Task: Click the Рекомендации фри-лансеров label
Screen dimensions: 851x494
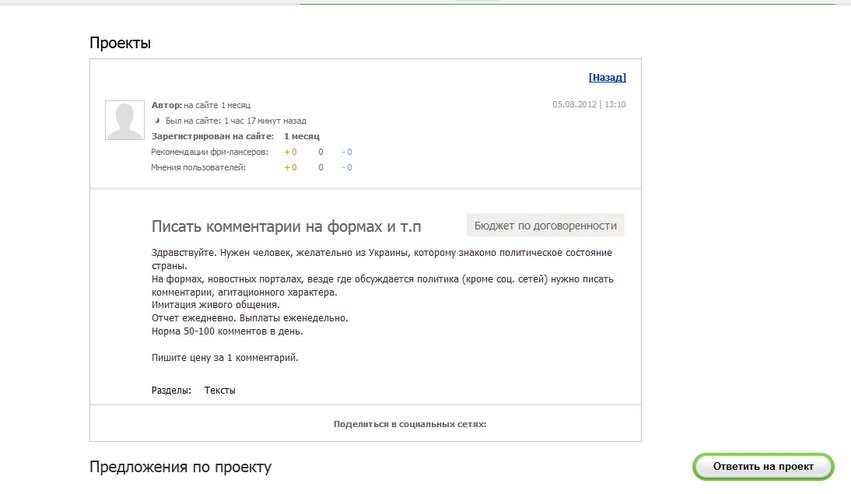Action: [210, 152]
